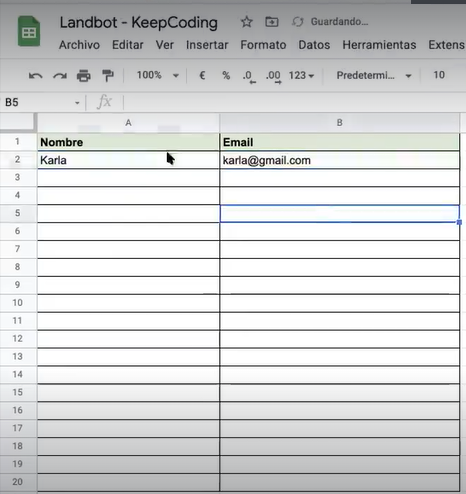
Task: Move document with the folder icon
Action: [272, 22]
